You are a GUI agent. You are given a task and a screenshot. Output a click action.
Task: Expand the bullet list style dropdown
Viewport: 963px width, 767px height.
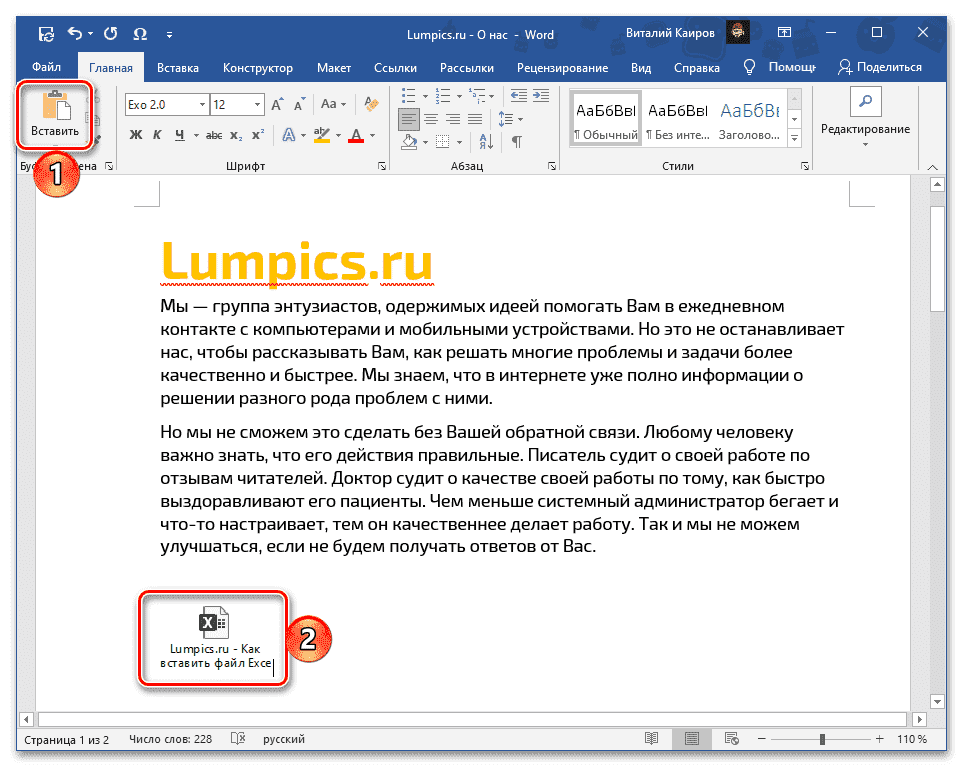[425, 96]
